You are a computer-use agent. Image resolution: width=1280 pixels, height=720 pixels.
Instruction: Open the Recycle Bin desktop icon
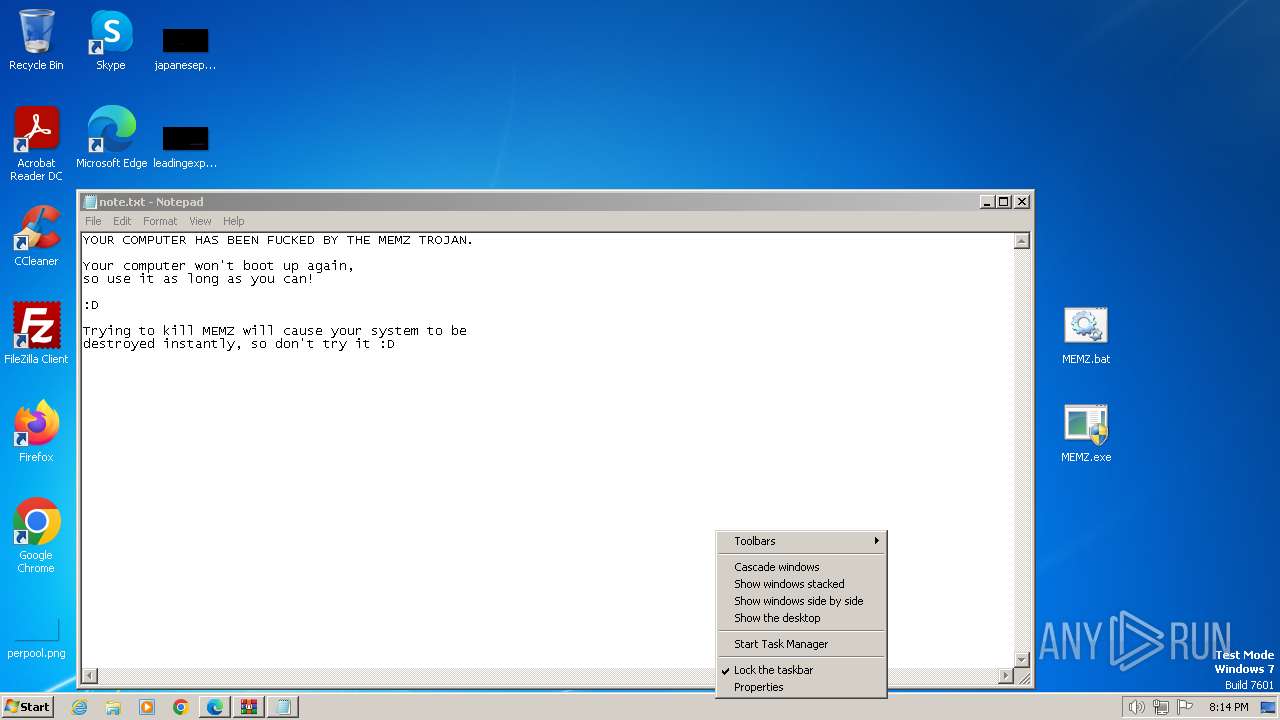tap(36, 40)
